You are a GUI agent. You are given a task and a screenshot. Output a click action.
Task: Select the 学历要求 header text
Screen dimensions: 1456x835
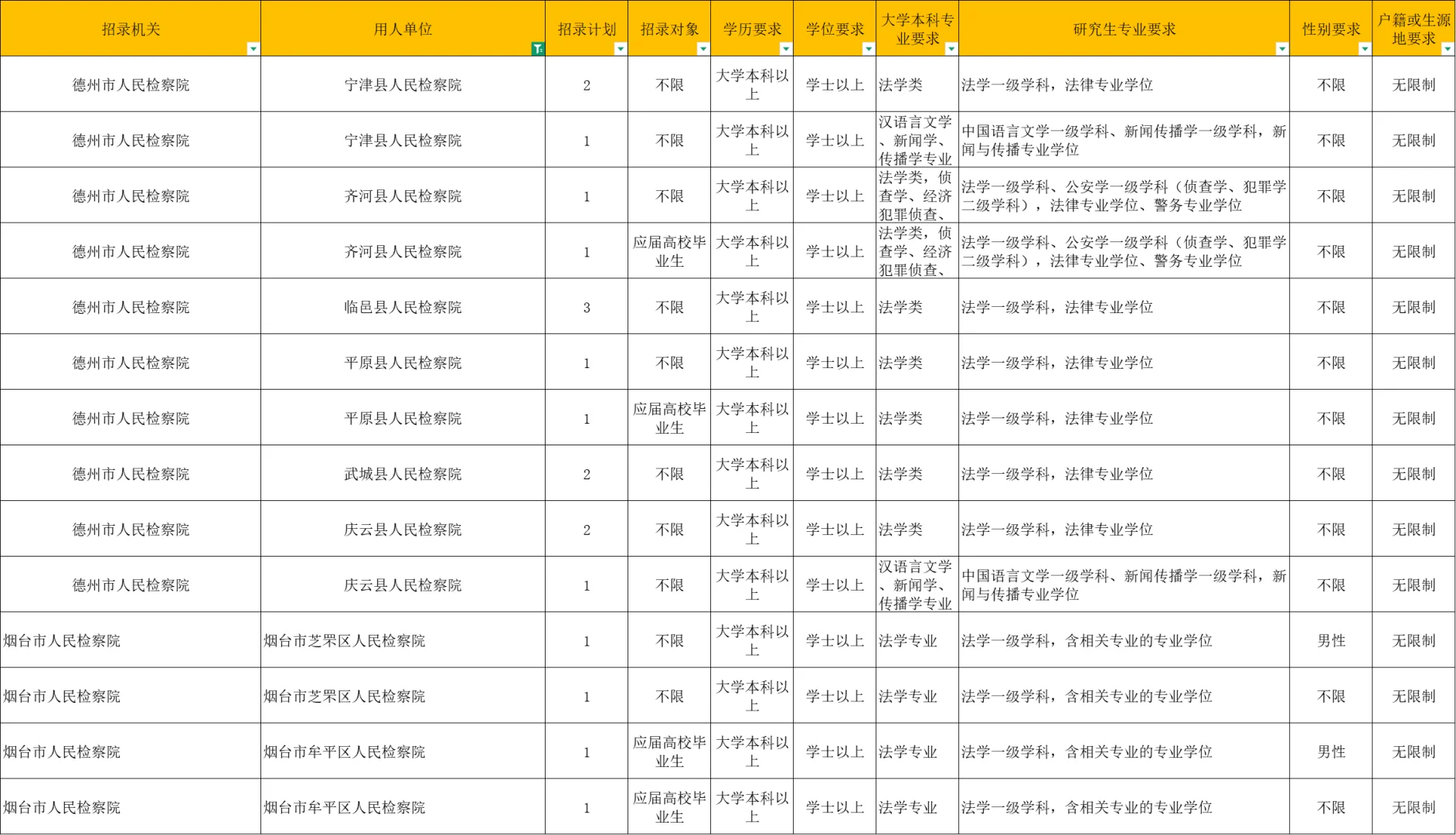pos(752,29)
